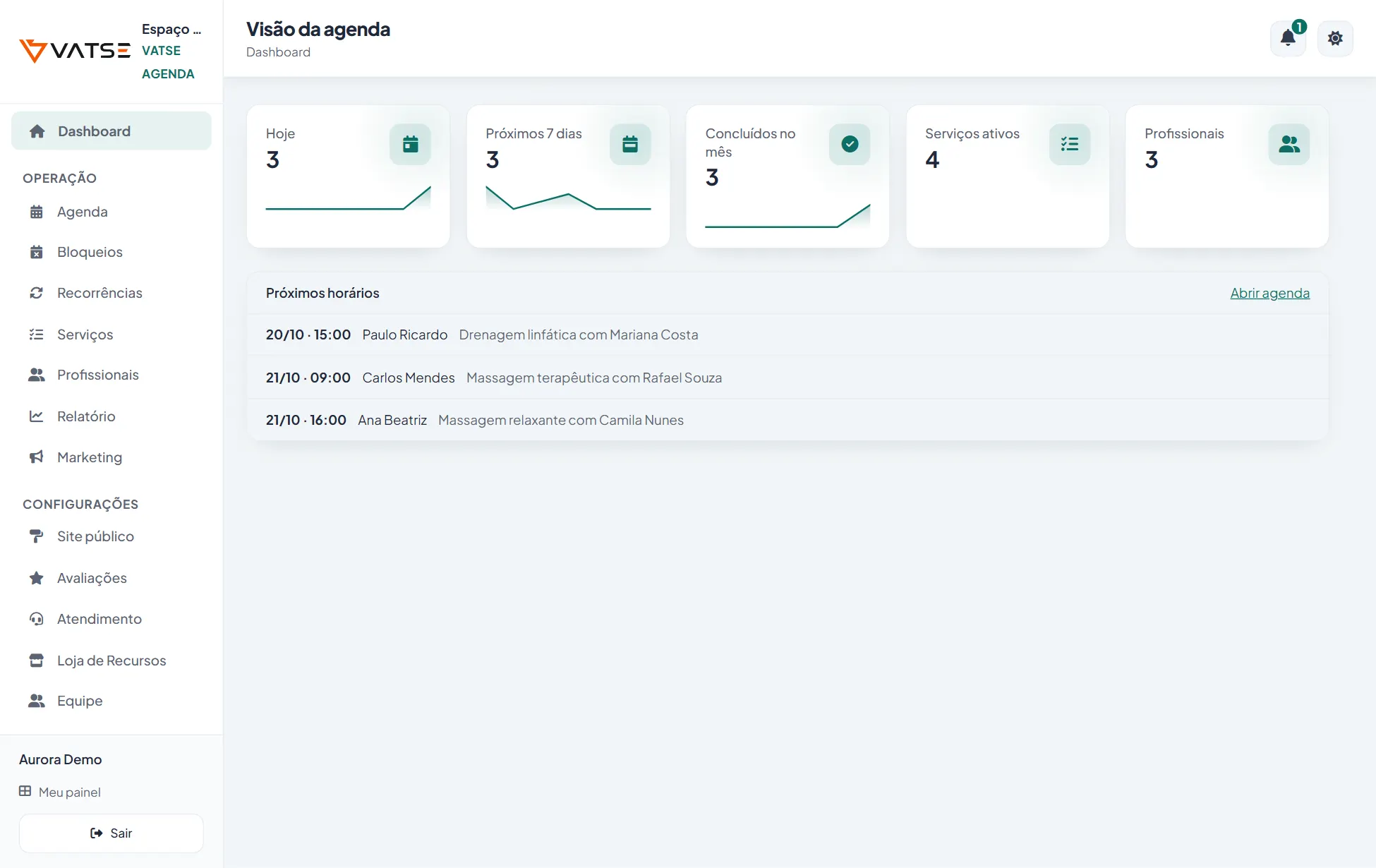Select the 21/10 09:00 Carlos Mendes appointment
1376x868 pixels.
[787, 378]
